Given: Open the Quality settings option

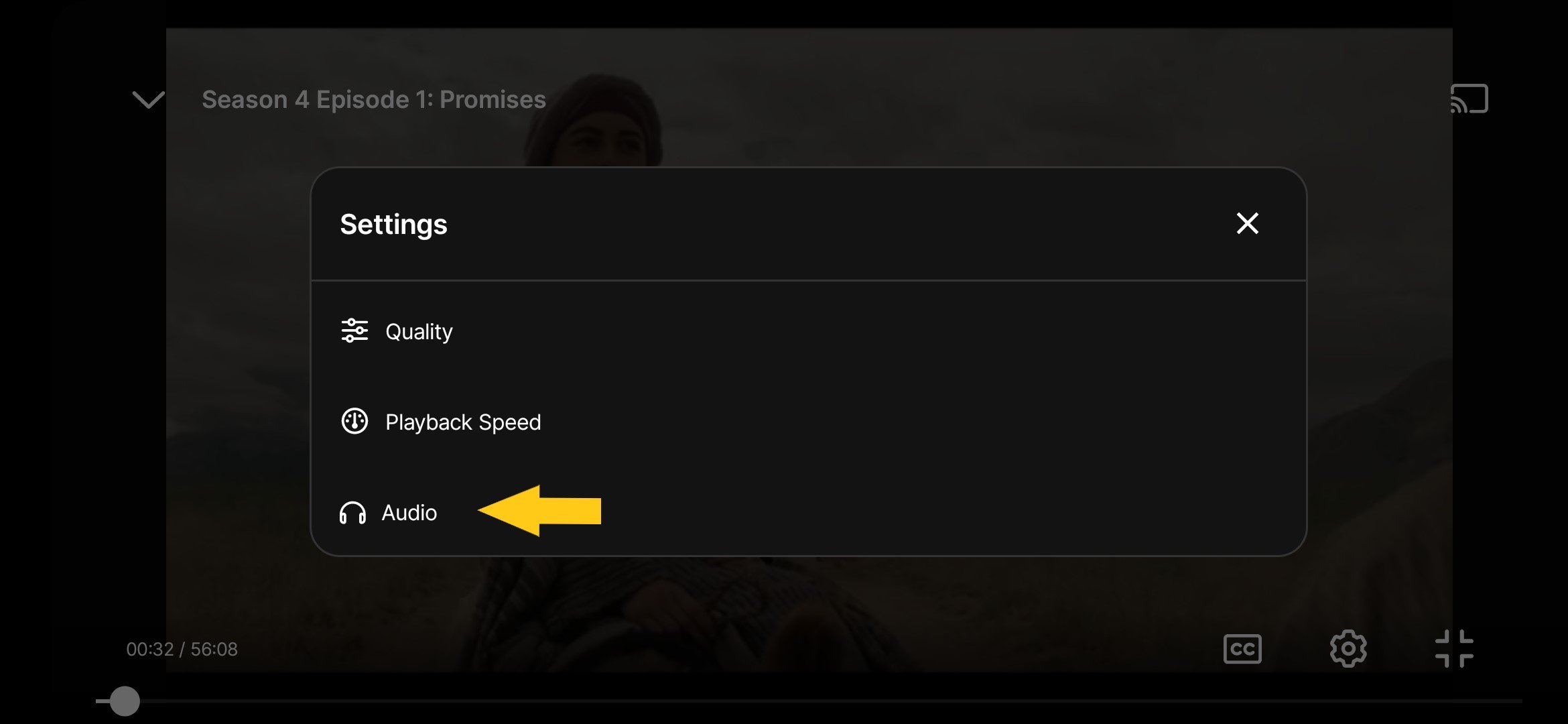Looking at the screenshot, I should [x=809, y=331].
